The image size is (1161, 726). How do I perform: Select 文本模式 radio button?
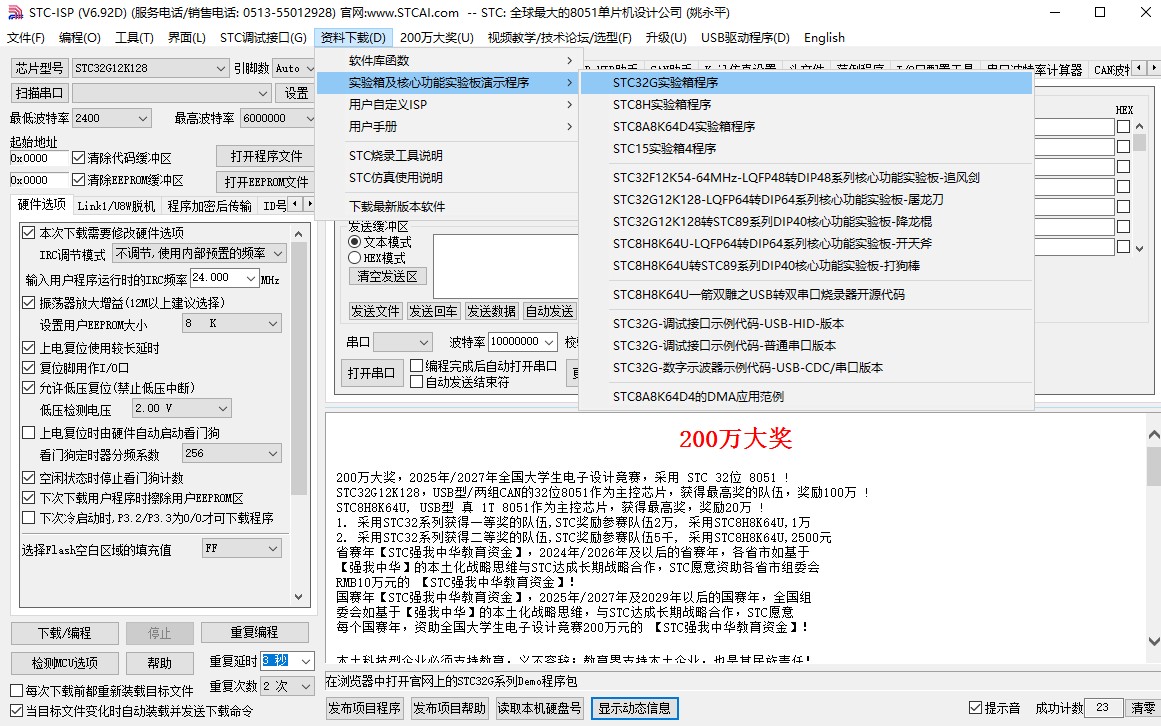(x=355, y=242)
